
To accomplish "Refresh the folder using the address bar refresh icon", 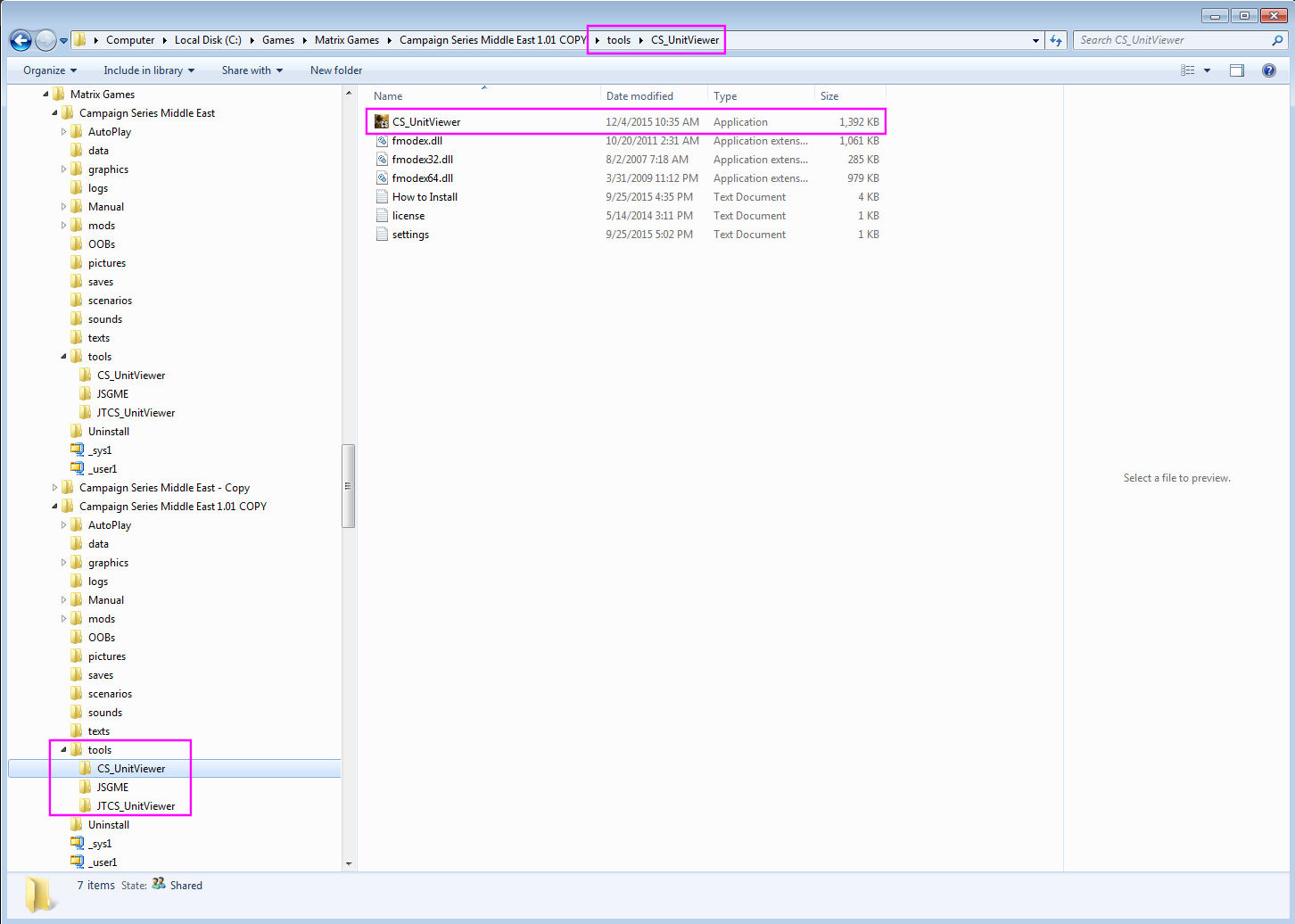I will 1057,40.
